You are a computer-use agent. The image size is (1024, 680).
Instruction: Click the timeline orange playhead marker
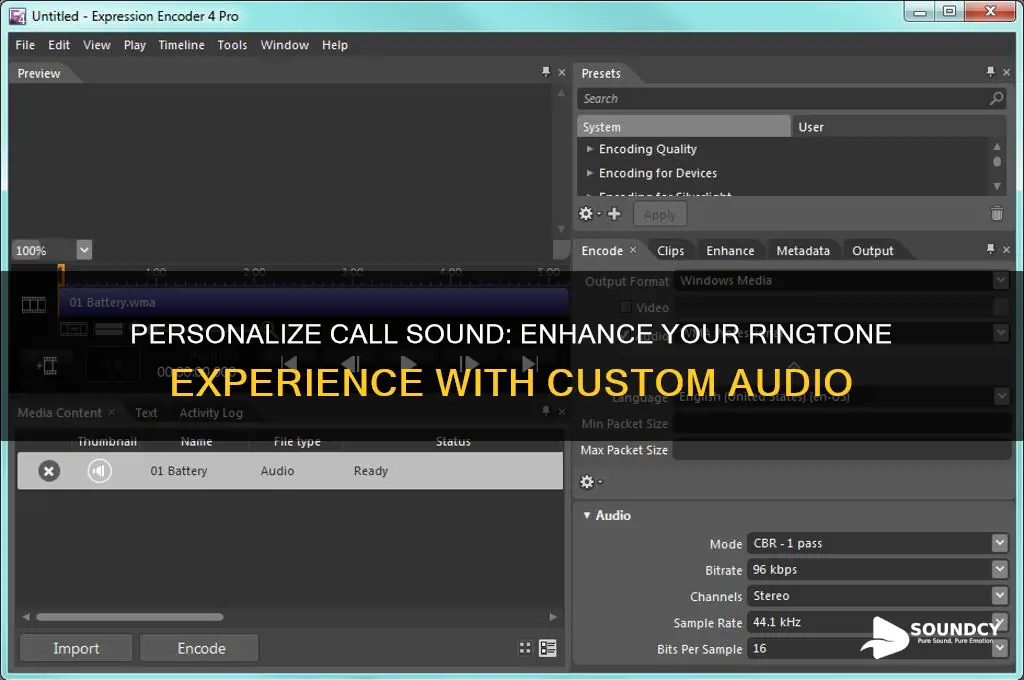coord(61,274)
